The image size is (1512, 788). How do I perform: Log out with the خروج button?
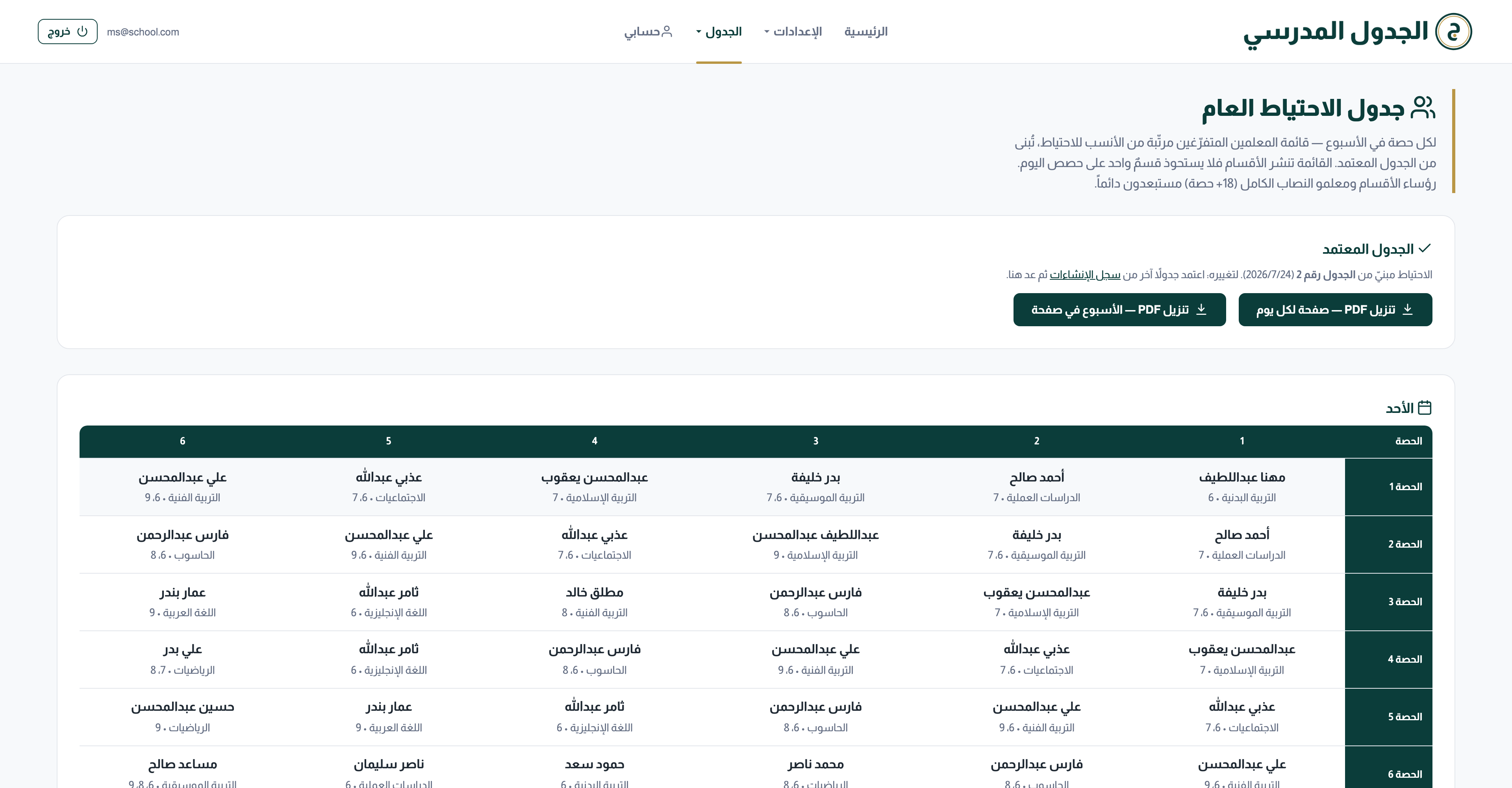[x=67, y=31]
